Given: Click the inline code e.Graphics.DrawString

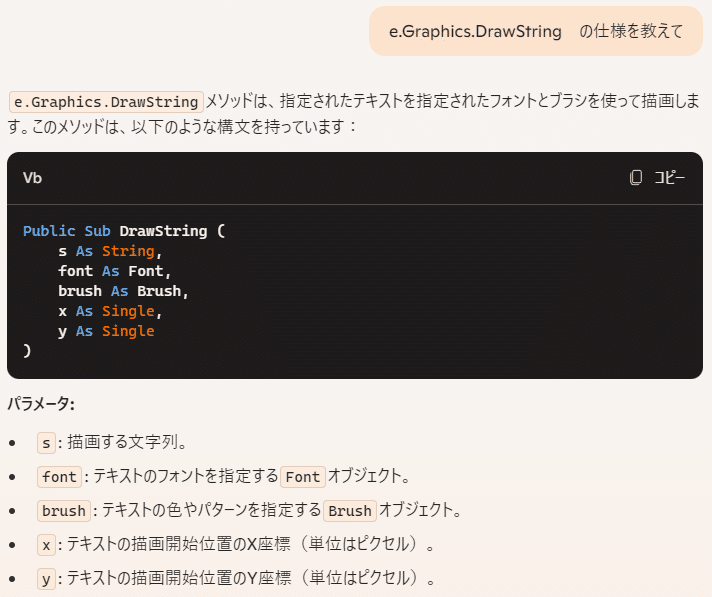Looking at the screenshot, I should pos(106,102).
